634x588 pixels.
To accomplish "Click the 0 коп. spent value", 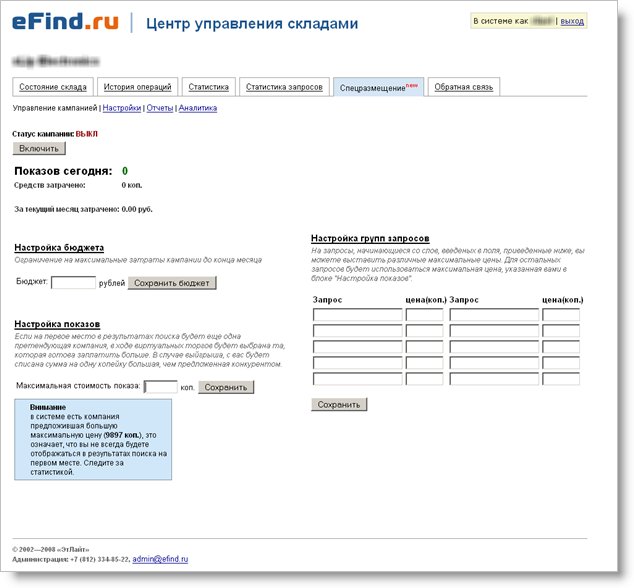I will click(x=132, y=185).
